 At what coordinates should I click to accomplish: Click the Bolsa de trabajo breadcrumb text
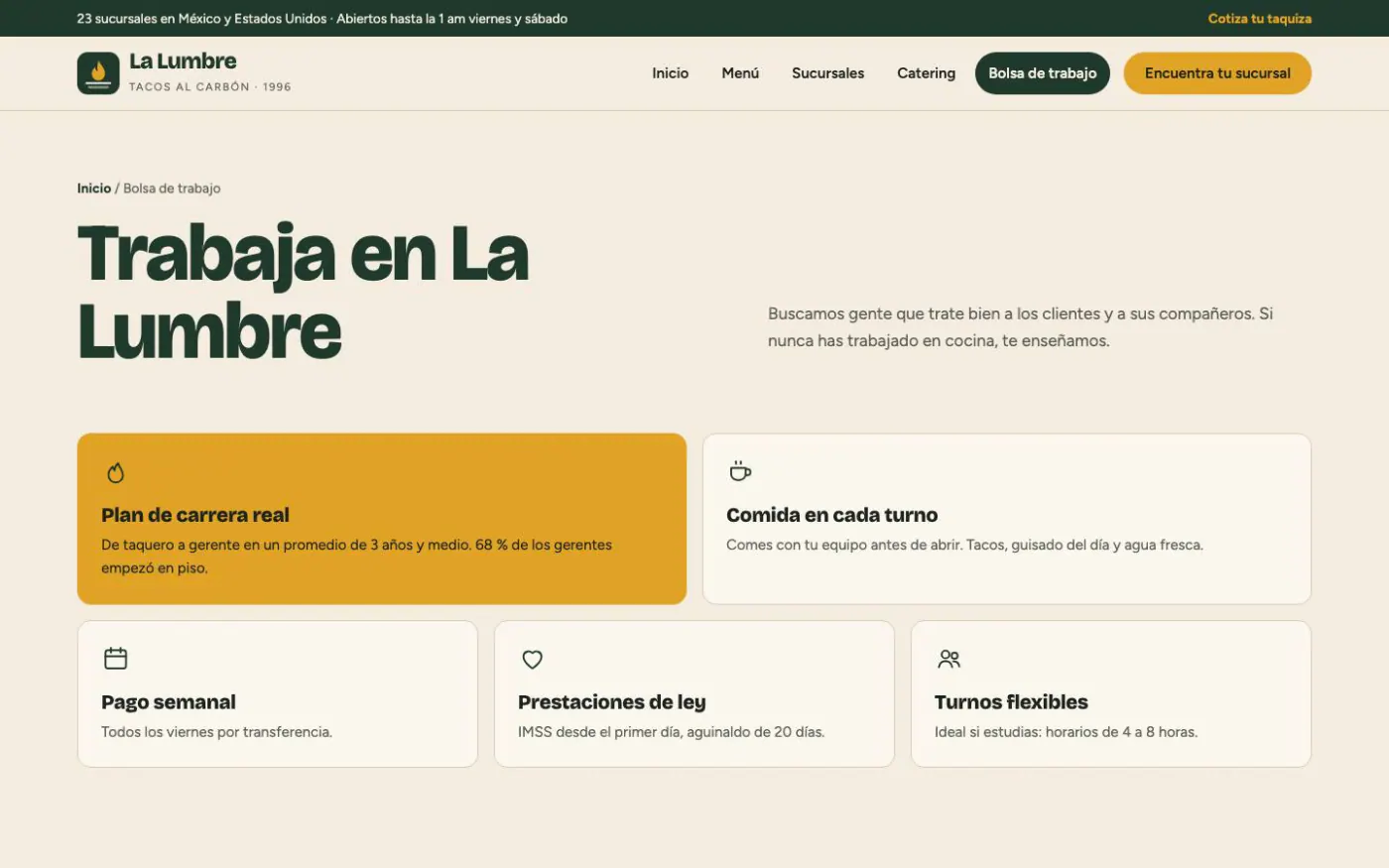[172, 188]
